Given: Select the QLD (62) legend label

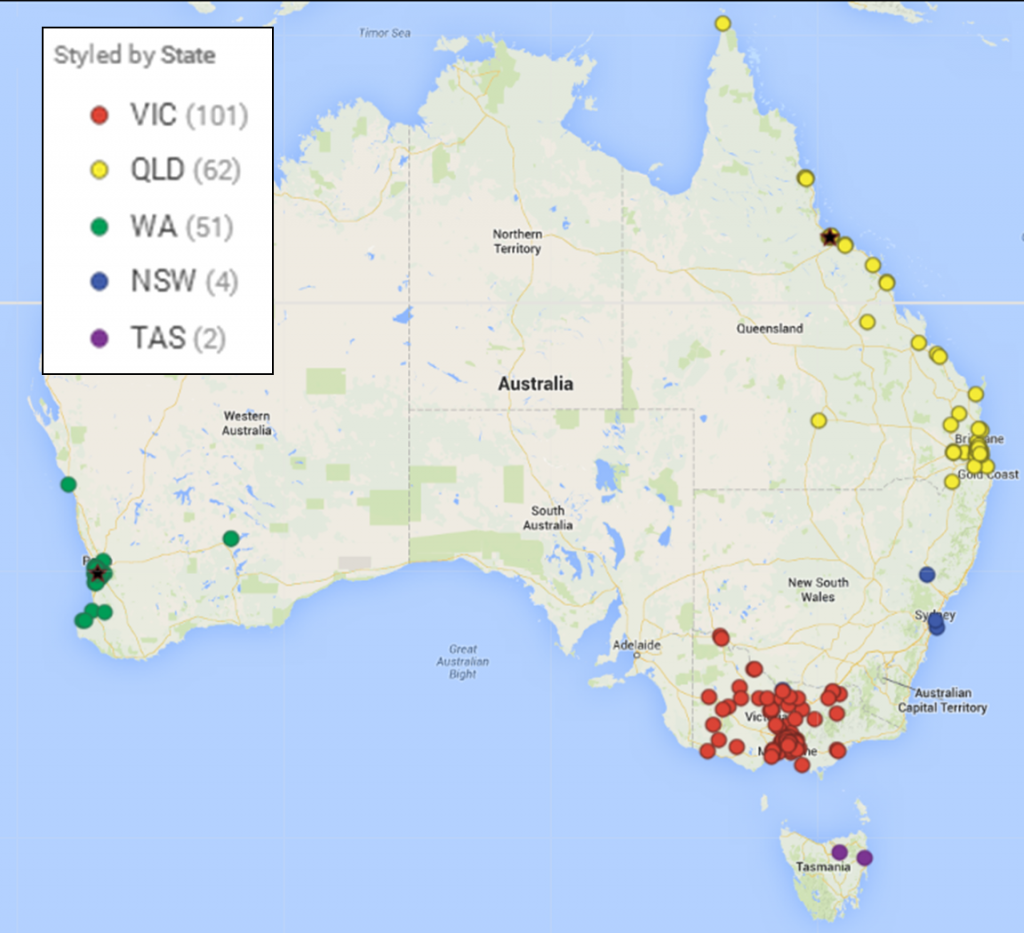Looking at the screenshot, I should click(x=185, y=171).
